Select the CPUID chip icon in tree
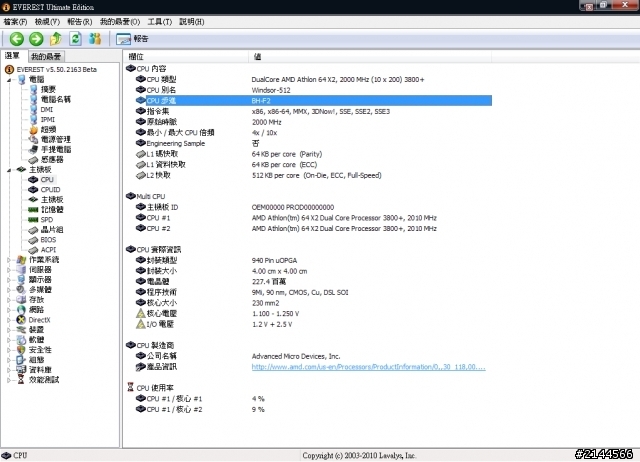Image resolution: width=640 pixels, height=462 pixels. click(33, 190)
